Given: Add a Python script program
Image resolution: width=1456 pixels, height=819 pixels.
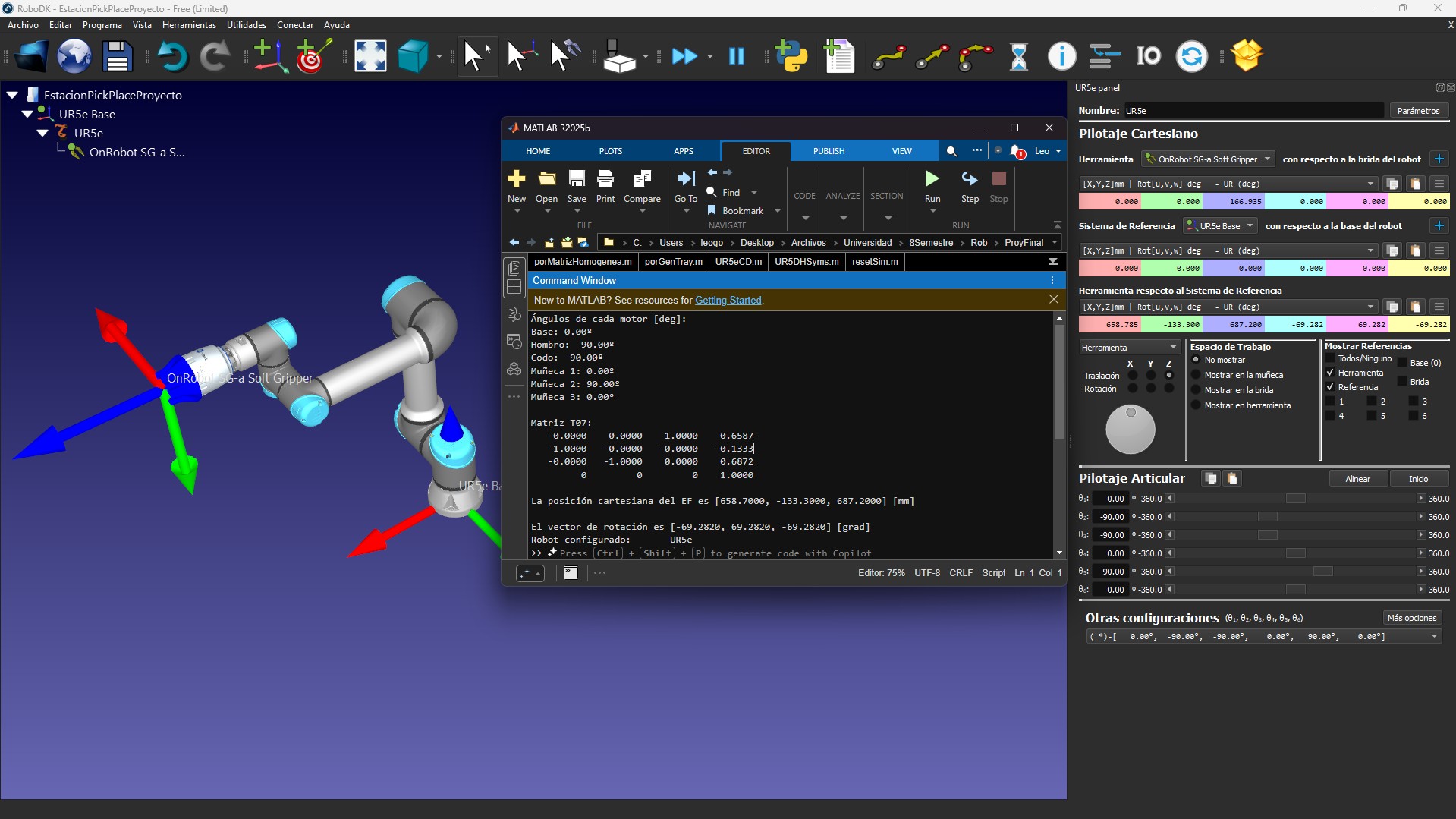Looking at the screenshot, I should (791, 56).
